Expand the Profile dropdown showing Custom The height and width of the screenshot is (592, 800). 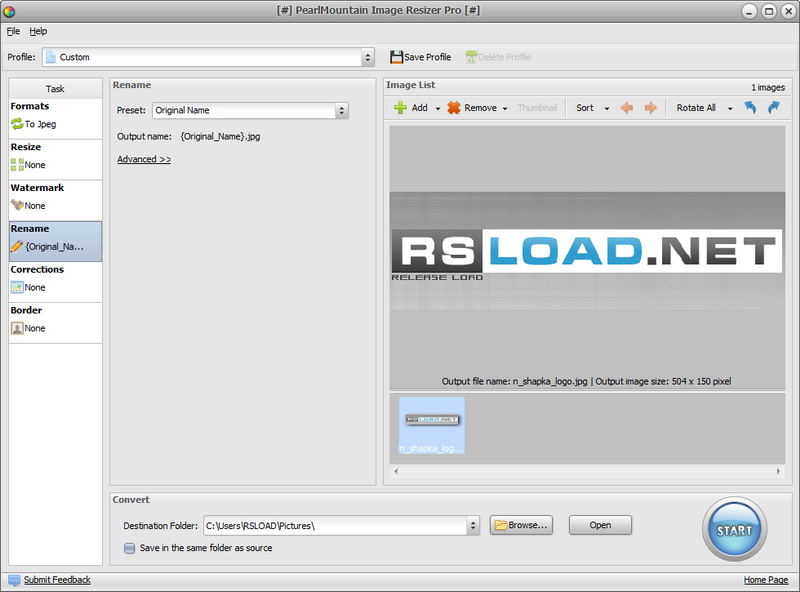coord(367,57)
